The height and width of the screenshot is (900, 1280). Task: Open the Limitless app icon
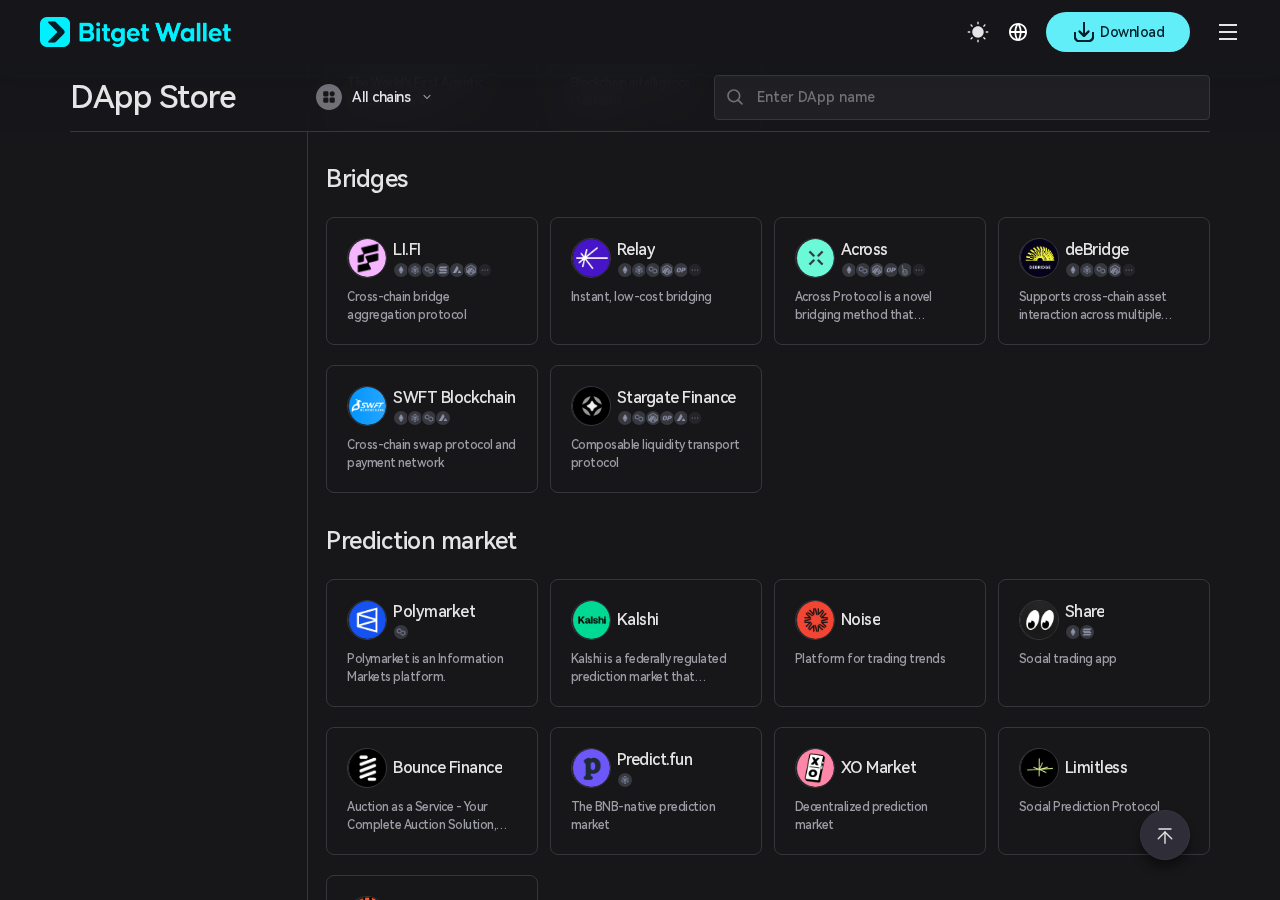point(1039,768)
